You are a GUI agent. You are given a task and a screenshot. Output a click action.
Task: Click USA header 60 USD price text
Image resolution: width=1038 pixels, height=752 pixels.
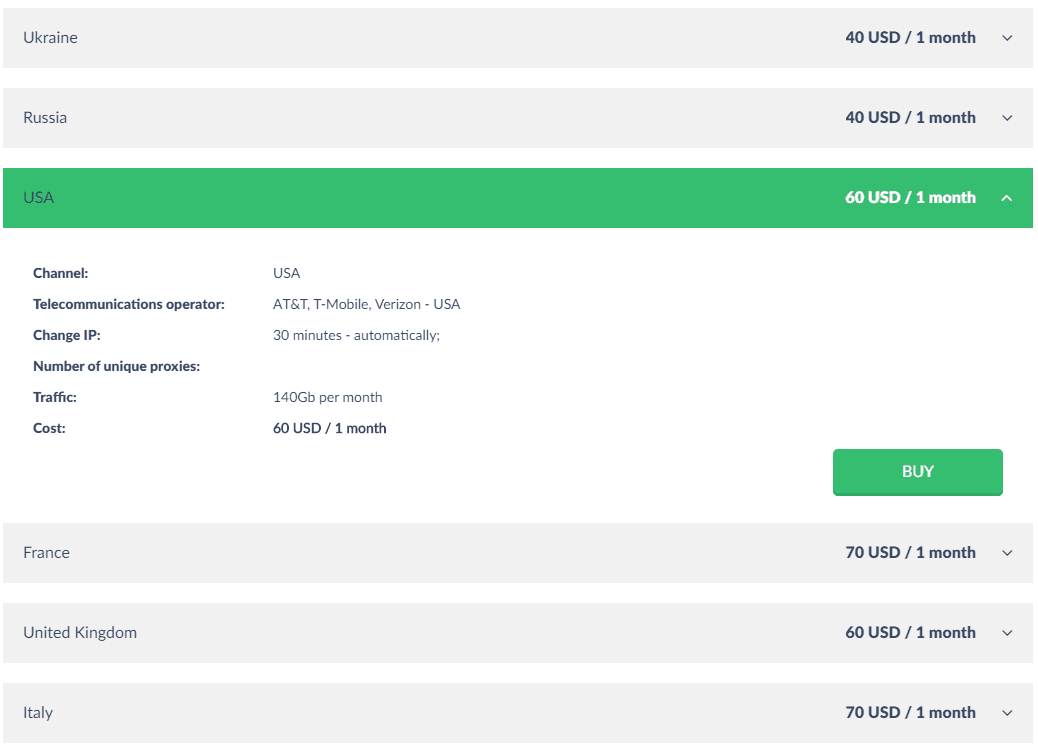coord(910,198)
